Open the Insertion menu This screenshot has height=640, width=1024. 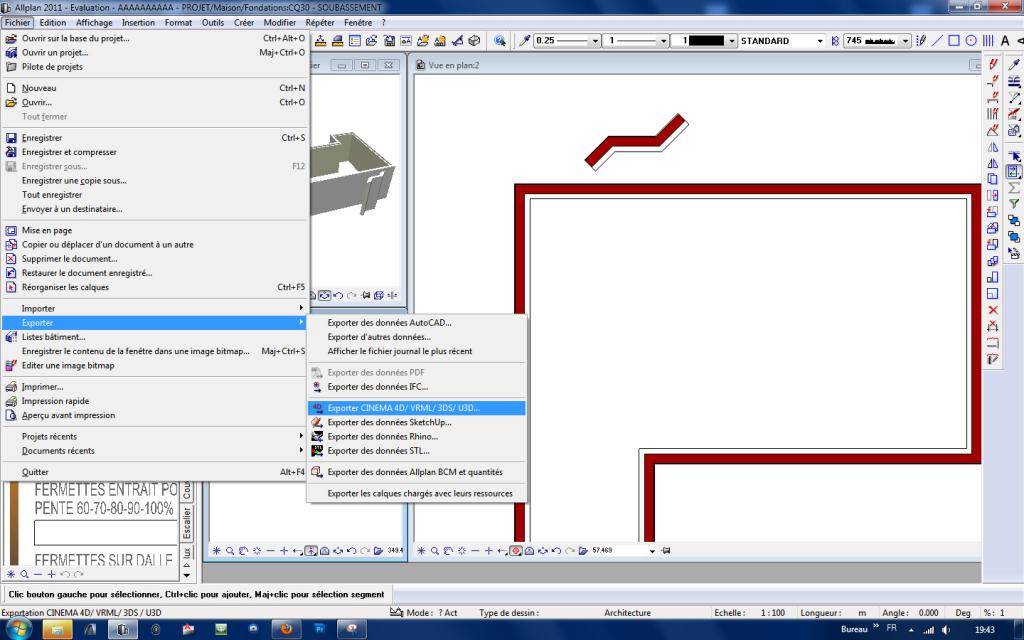click(138, 22)
